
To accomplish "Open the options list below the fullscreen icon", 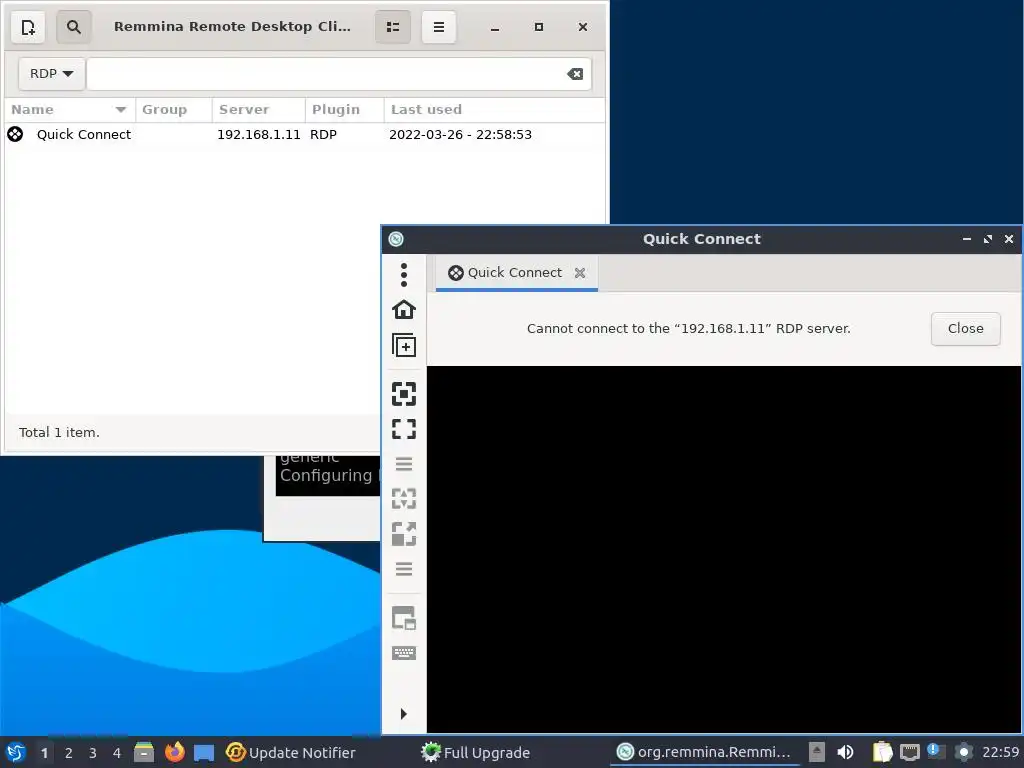I will point(404,464).
